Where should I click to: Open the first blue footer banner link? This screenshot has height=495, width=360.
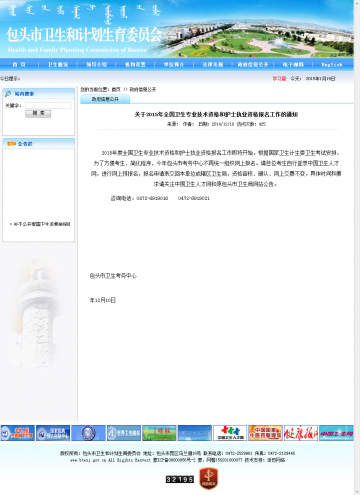point(17,433)
